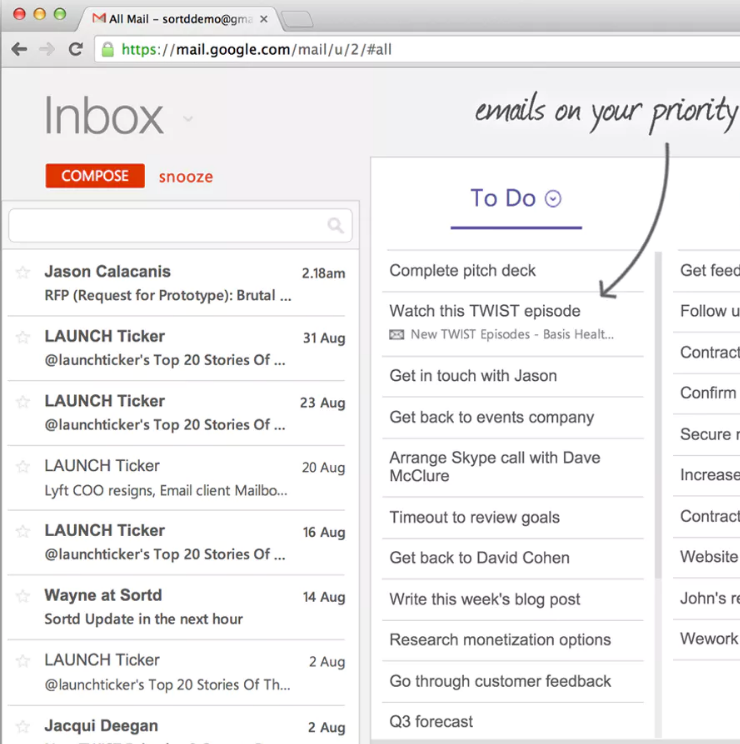Open a new browser tab

point(297,19)
